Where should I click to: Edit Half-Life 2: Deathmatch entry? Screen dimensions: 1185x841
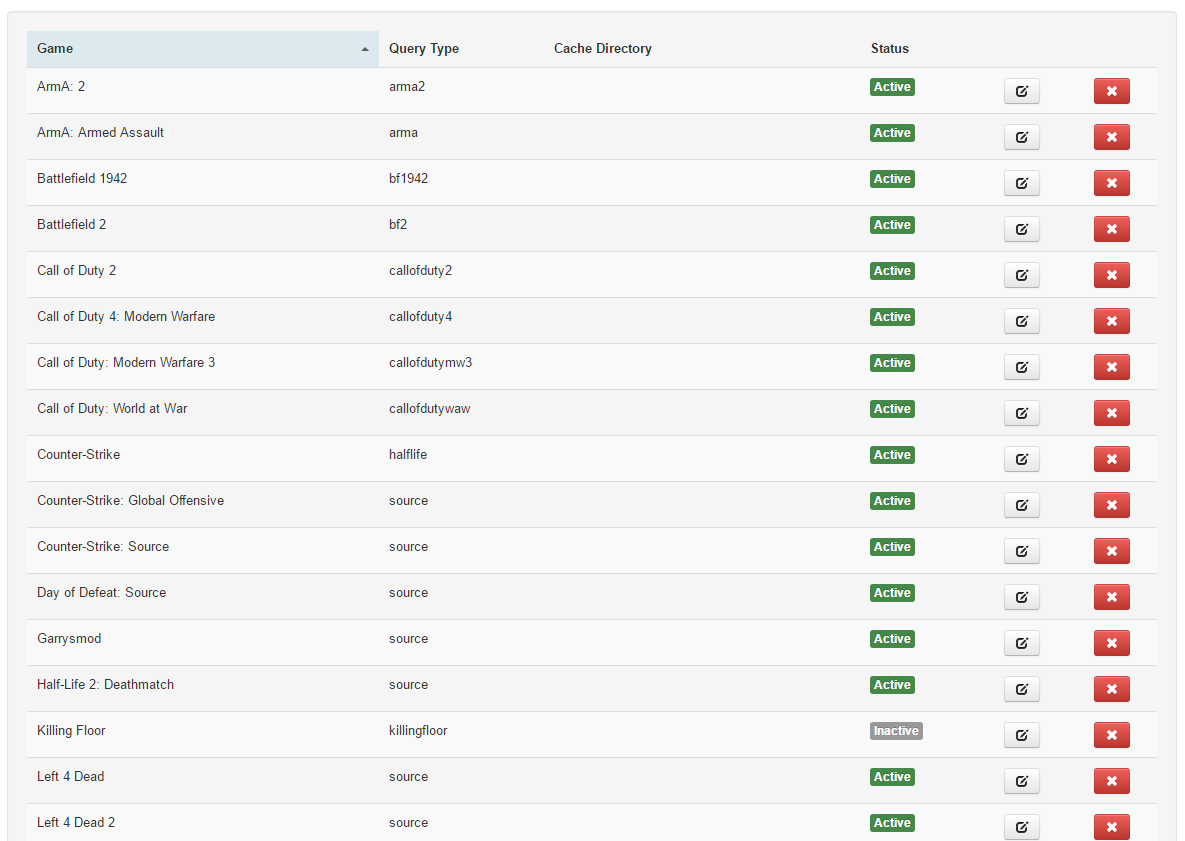(x=1022, y=689)
